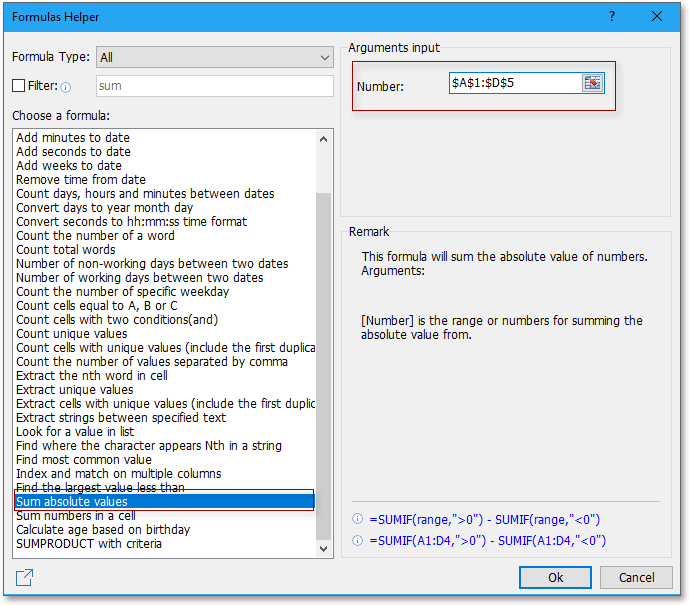Image resolution: width=690 pixels, height=606 pixels.
Task: Enable the Filter checkbox
Action: click(x=19, y=86)
